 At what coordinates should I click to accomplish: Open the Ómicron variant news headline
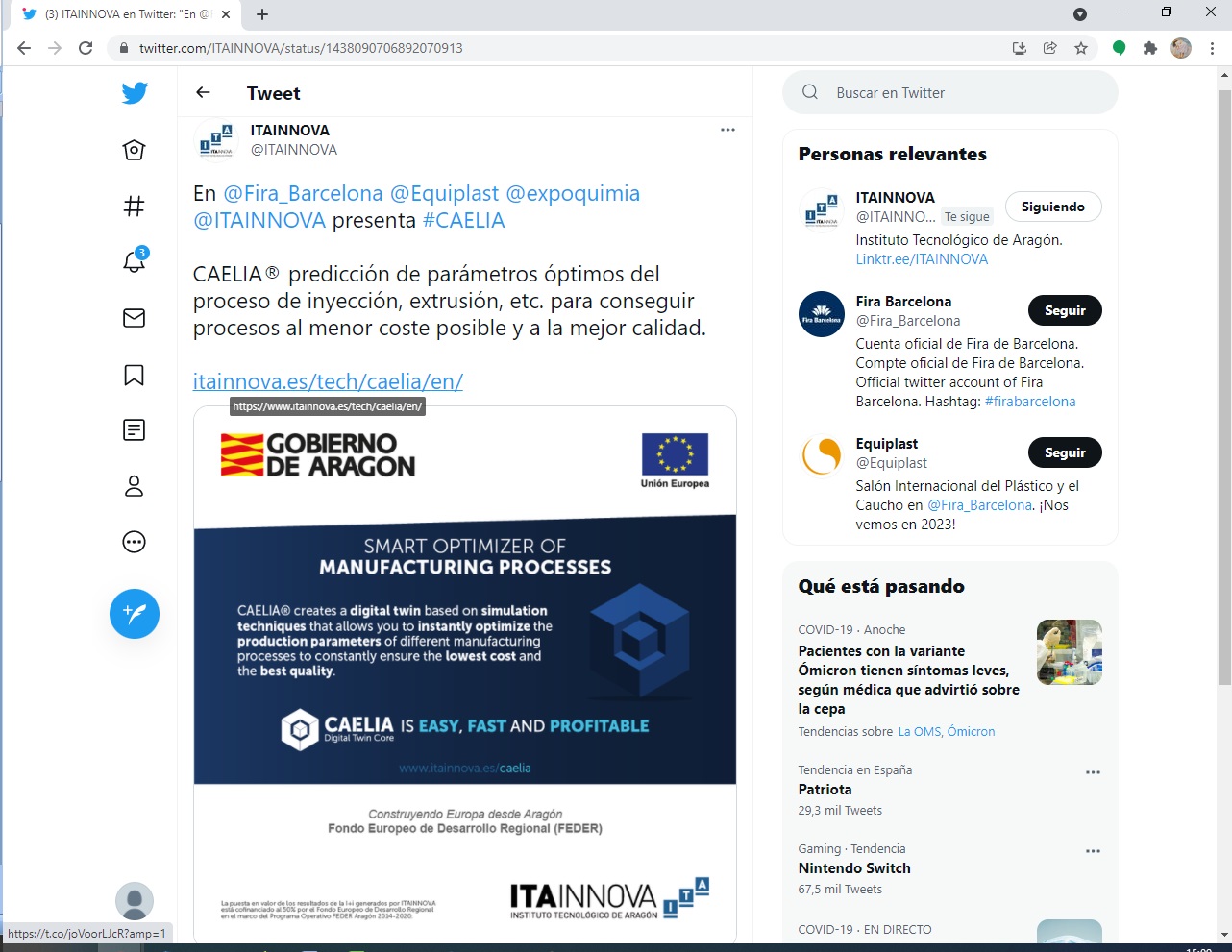coord(908,680)
